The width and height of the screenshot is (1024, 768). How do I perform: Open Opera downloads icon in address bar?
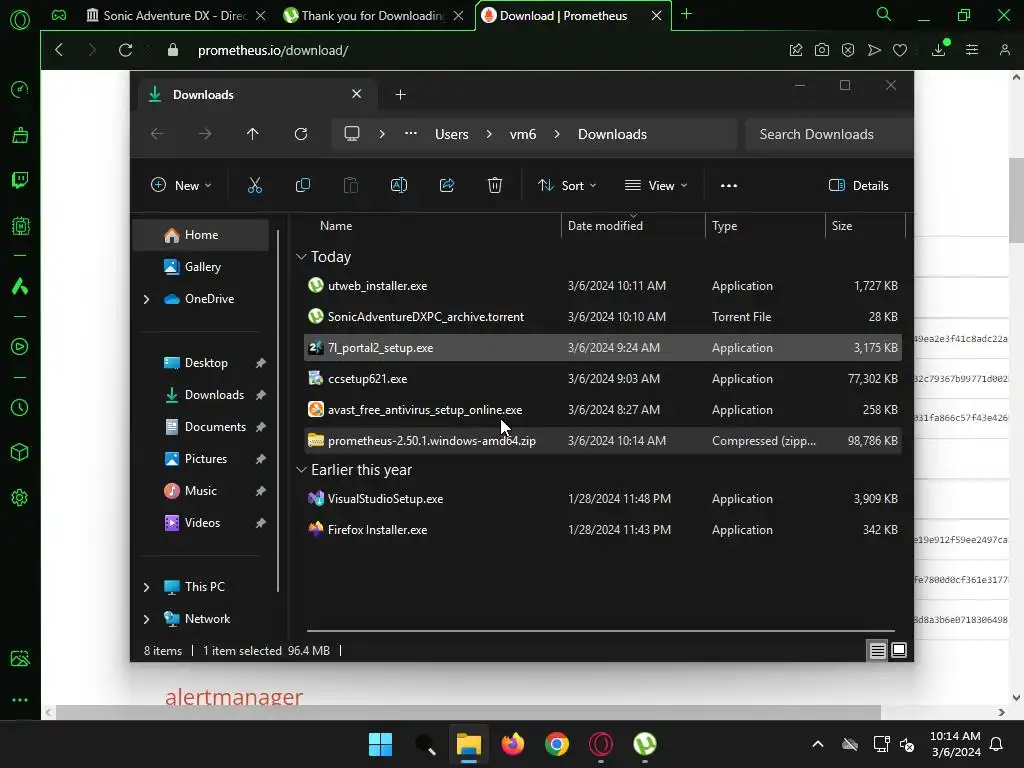click(x=939, y=50)
